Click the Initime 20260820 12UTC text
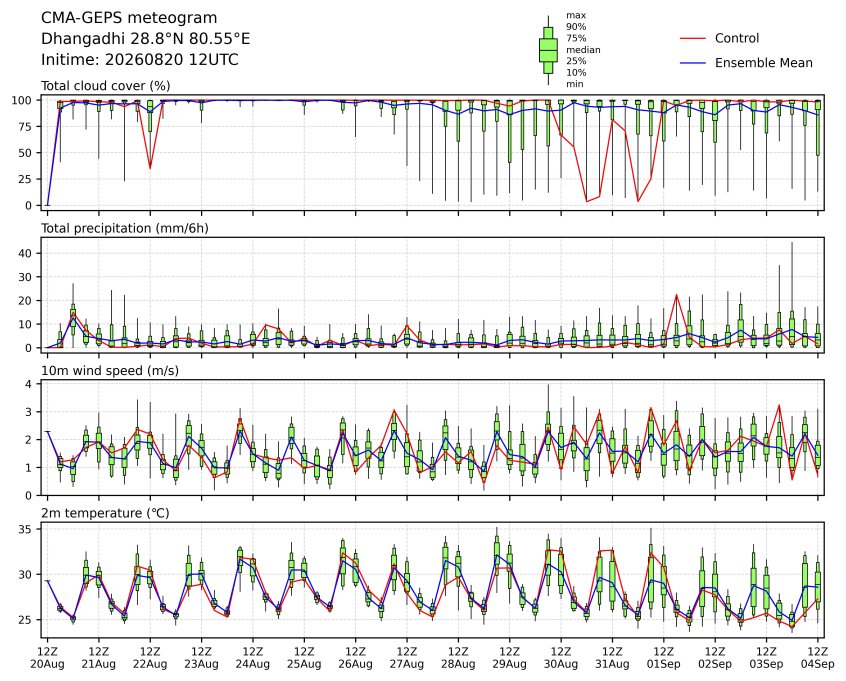 [140, 59]
